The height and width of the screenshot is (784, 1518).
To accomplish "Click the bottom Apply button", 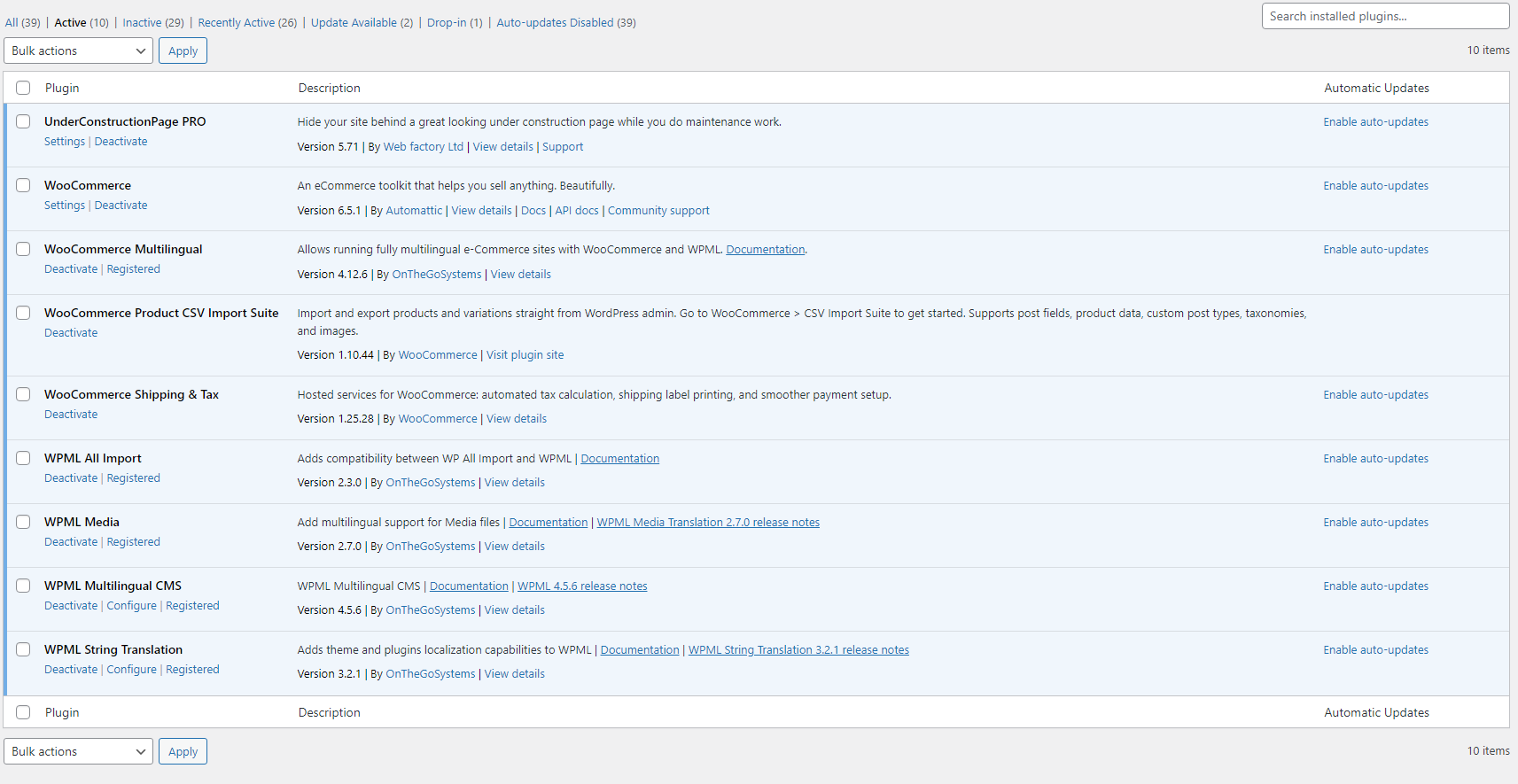I will [183, 751].
